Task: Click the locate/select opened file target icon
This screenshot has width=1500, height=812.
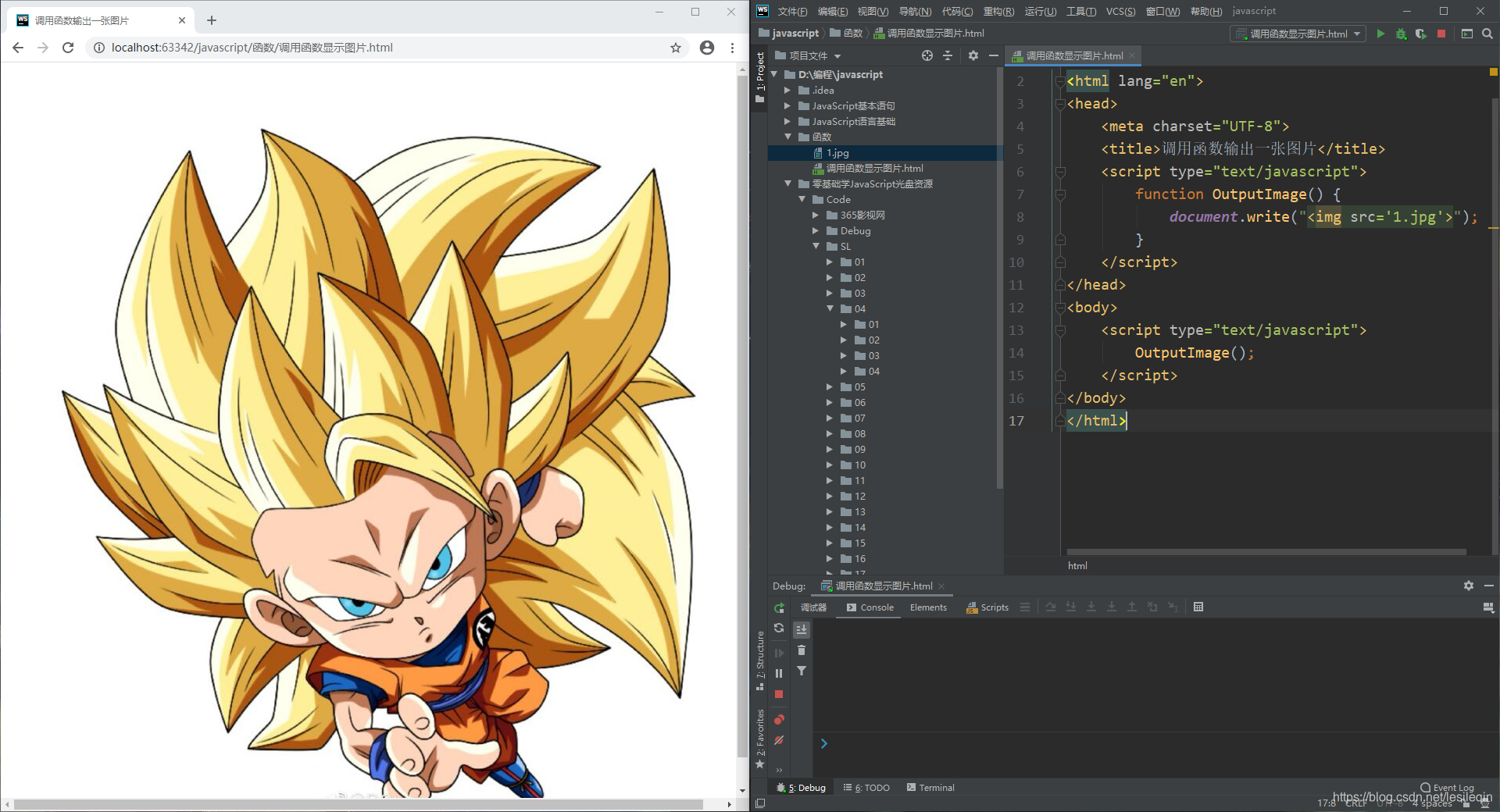Action: click(927, 55)
